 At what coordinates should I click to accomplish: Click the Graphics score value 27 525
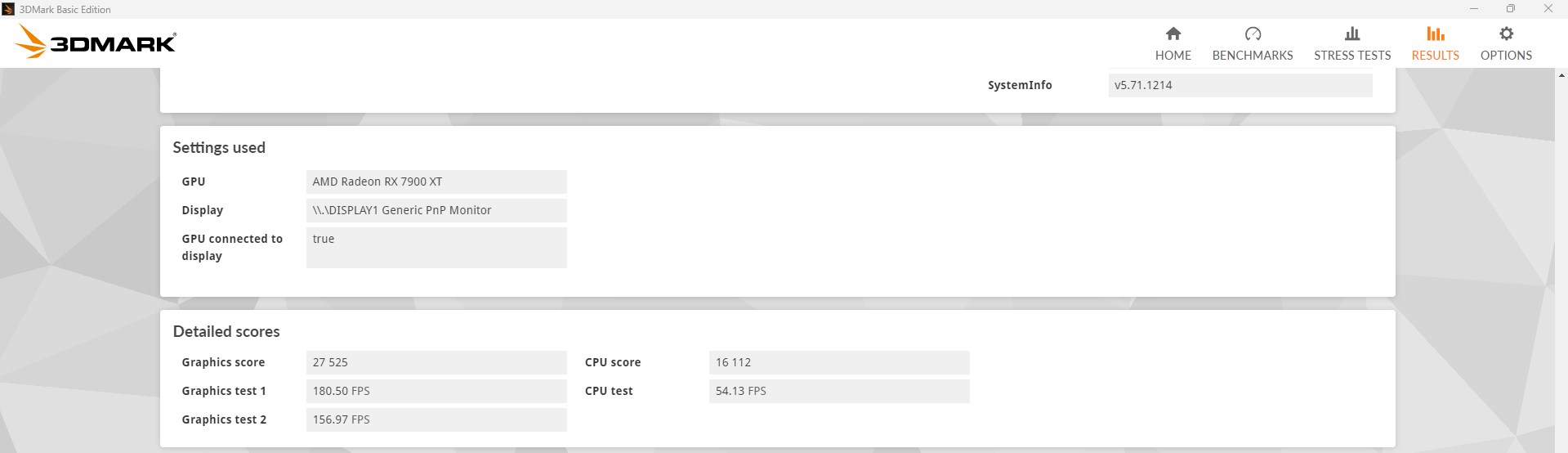coord(436,362)
